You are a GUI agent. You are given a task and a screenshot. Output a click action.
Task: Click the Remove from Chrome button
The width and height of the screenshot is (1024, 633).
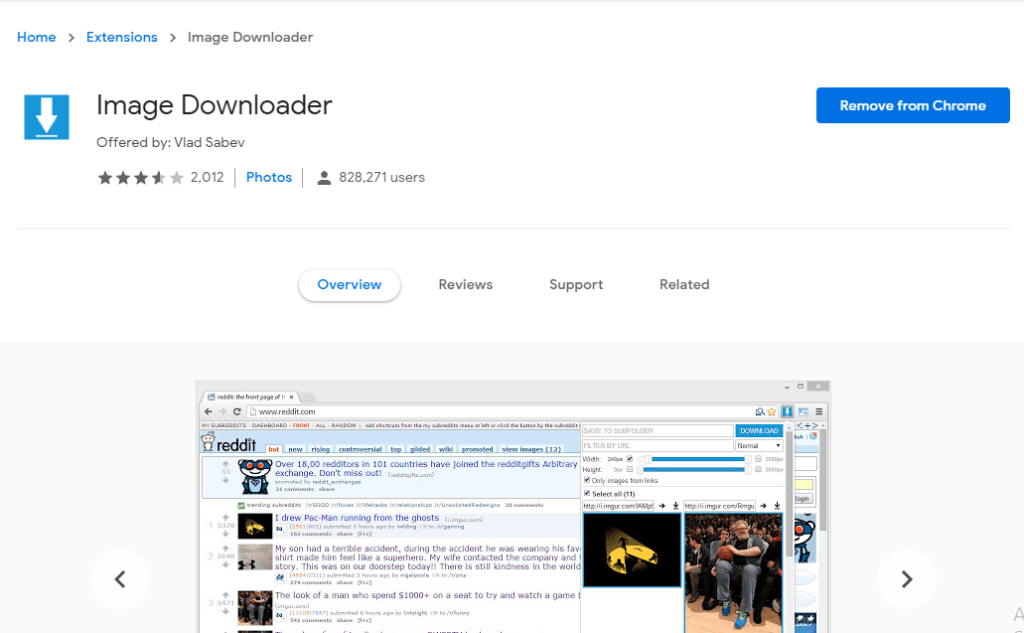[x=912, y=105]
